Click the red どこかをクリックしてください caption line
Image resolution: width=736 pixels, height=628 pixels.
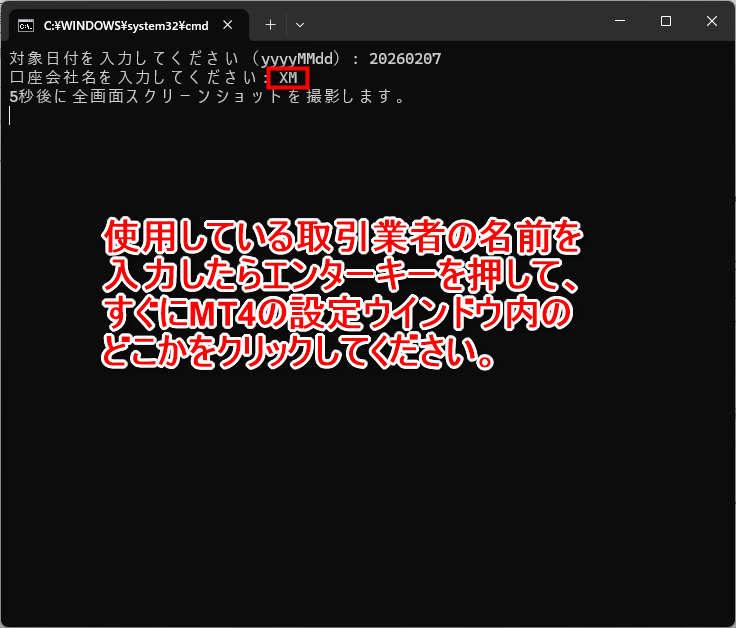point(300,355)
